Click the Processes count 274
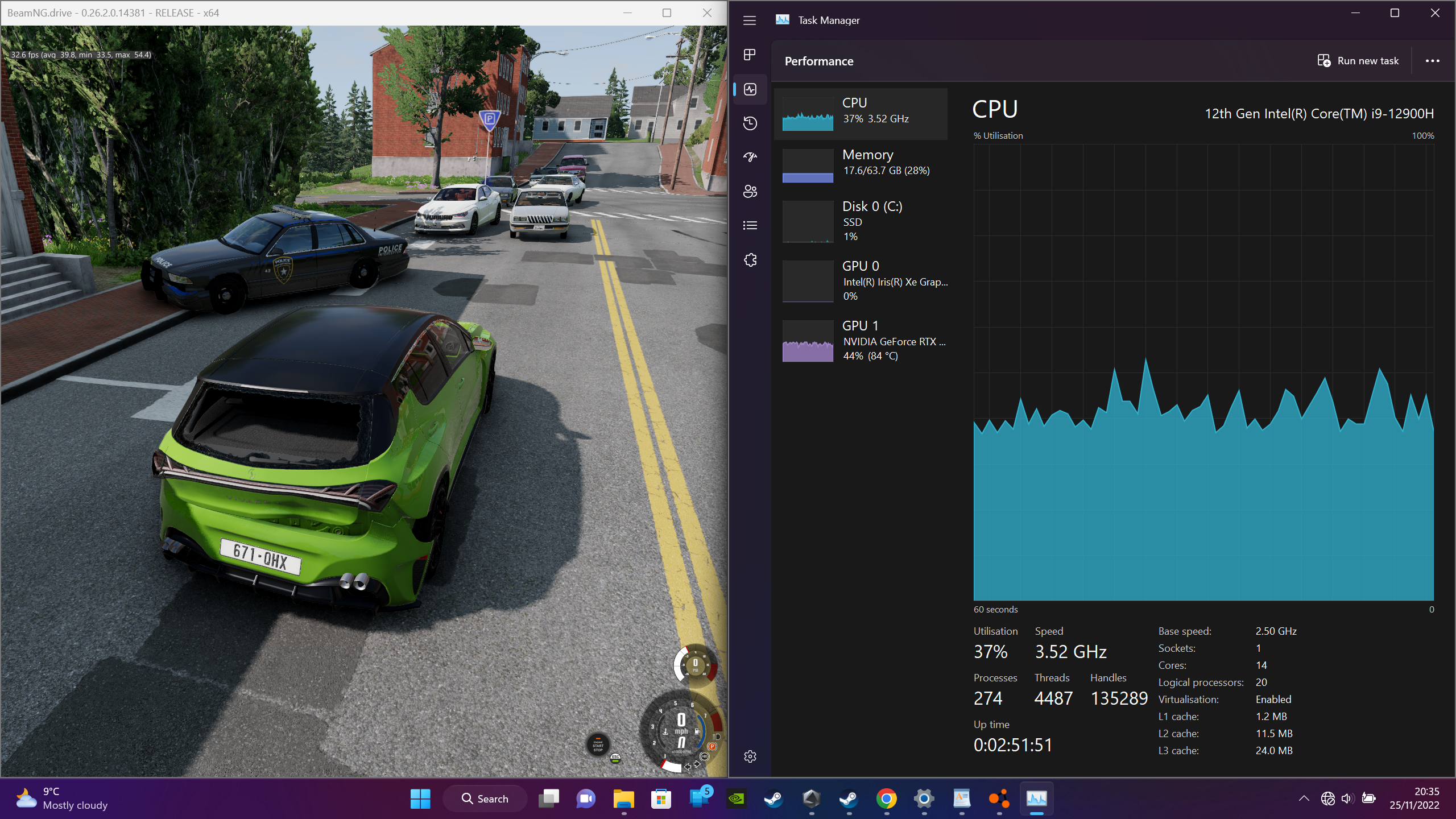The width and height of the screenshot is (1456, 819). click(x=988, y=698)
